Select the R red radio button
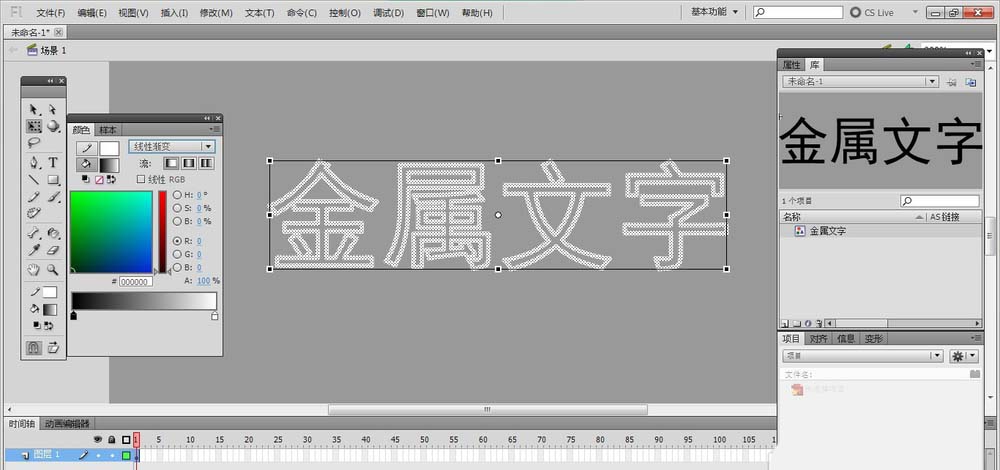1000x470 pixels. tap(177, 241)
